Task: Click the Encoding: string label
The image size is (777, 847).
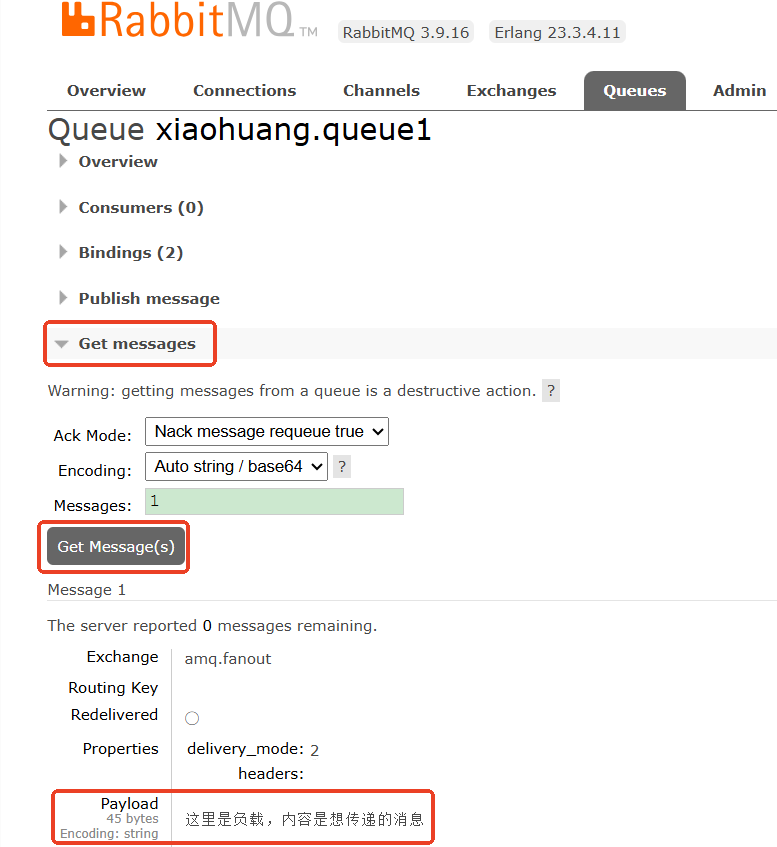Action: click(x=109, y=833)
